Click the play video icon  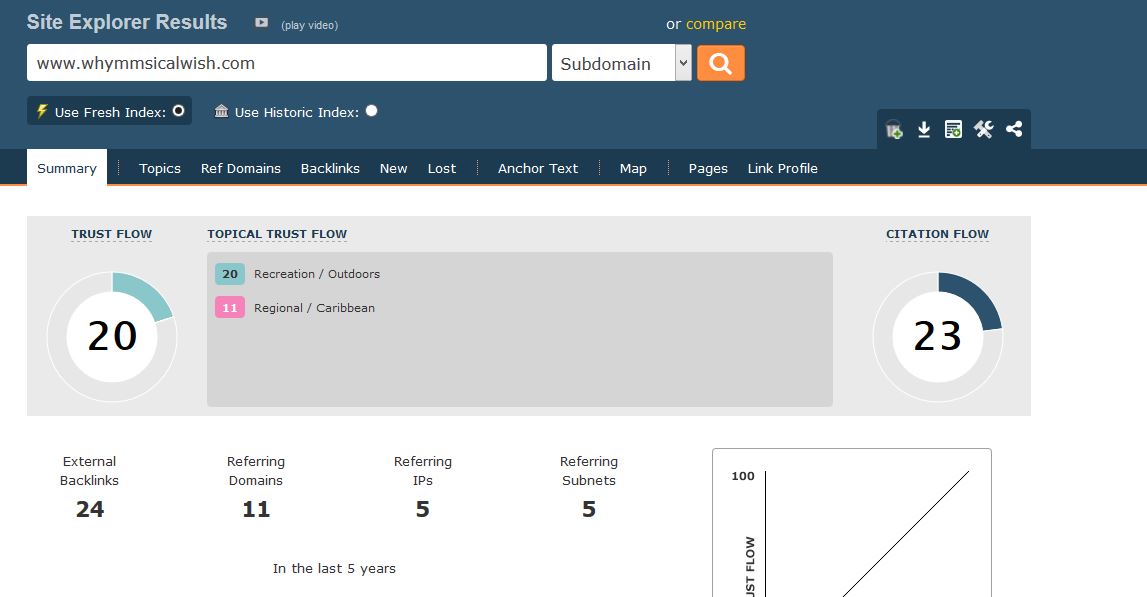tap(261, 23)
